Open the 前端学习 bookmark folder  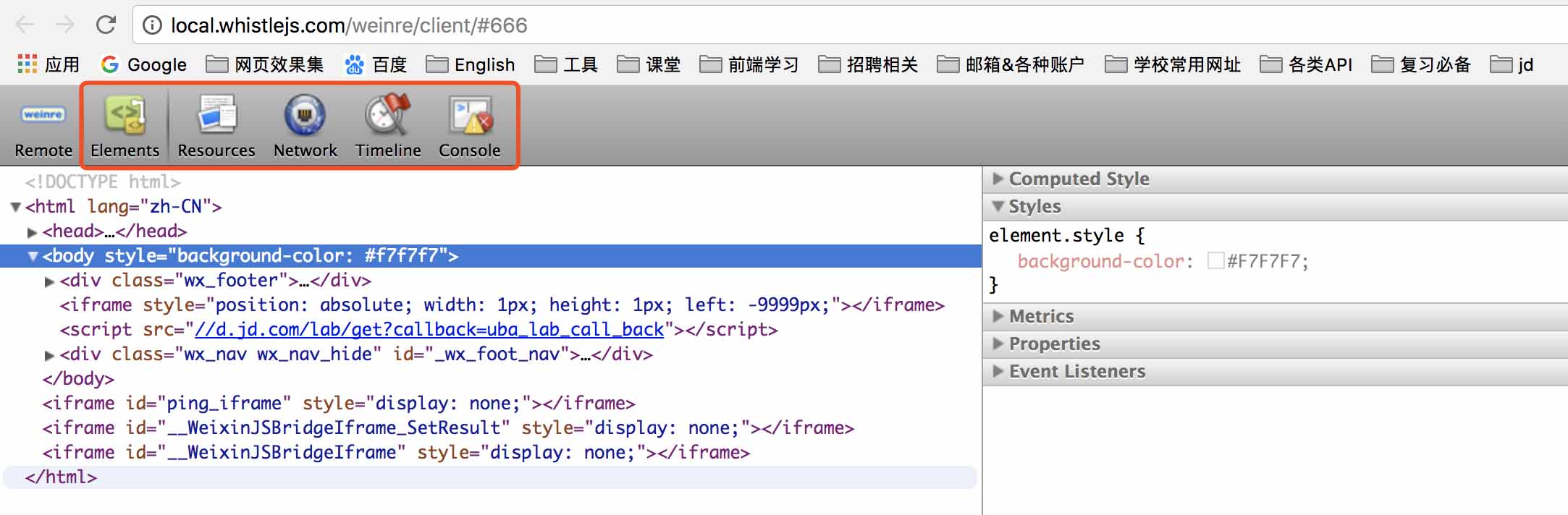749,64
